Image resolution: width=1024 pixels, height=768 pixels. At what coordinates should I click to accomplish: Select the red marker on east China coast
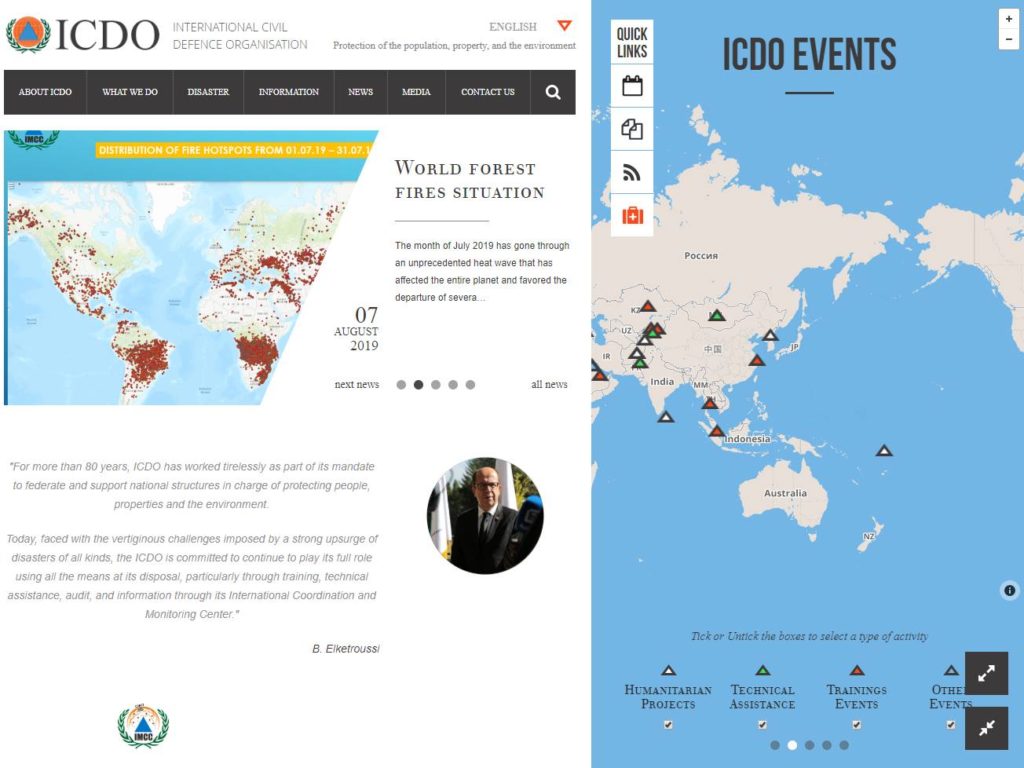(757, 360)
